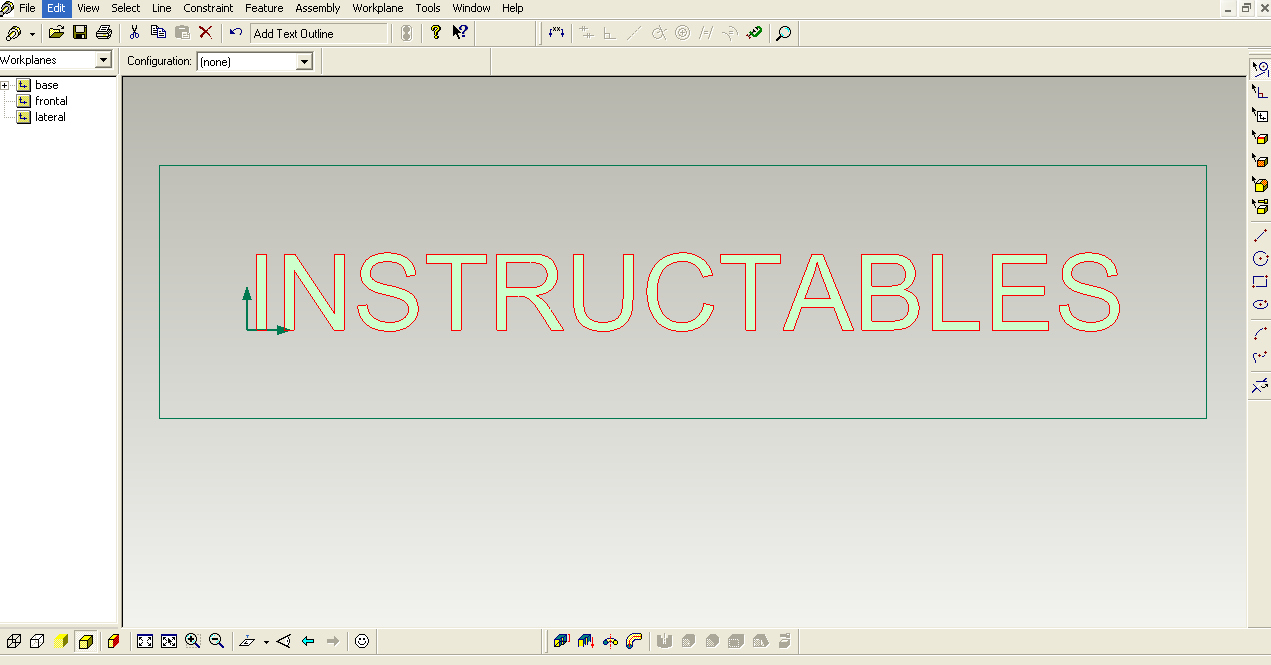The width and height of the screenshot is (1271, 665).
Task: Select the Arc sketch tool
Action: [1260, 334]
